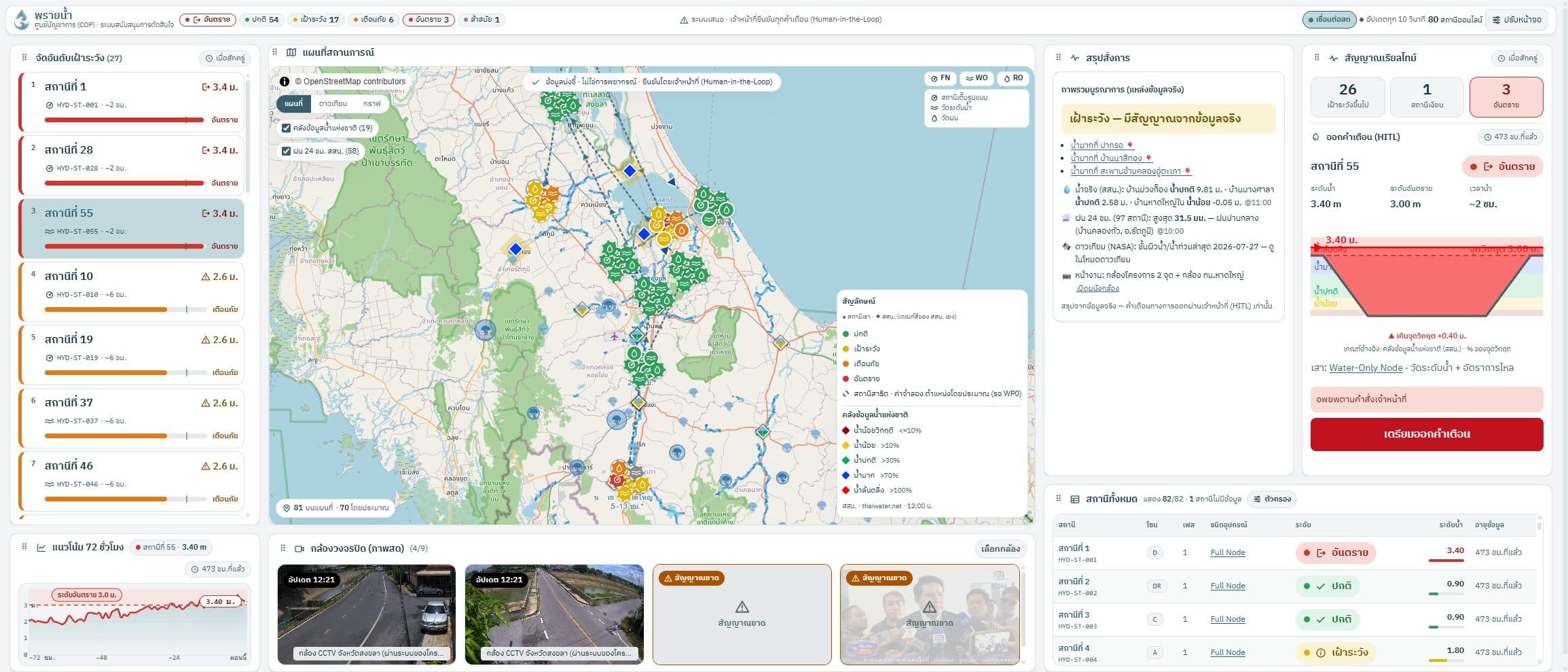The height and width of the screenshot is (672, 1568).
Task: Open first CCTV thumbnail updated 12:21 with car
Action: click(x=367, y=614)
